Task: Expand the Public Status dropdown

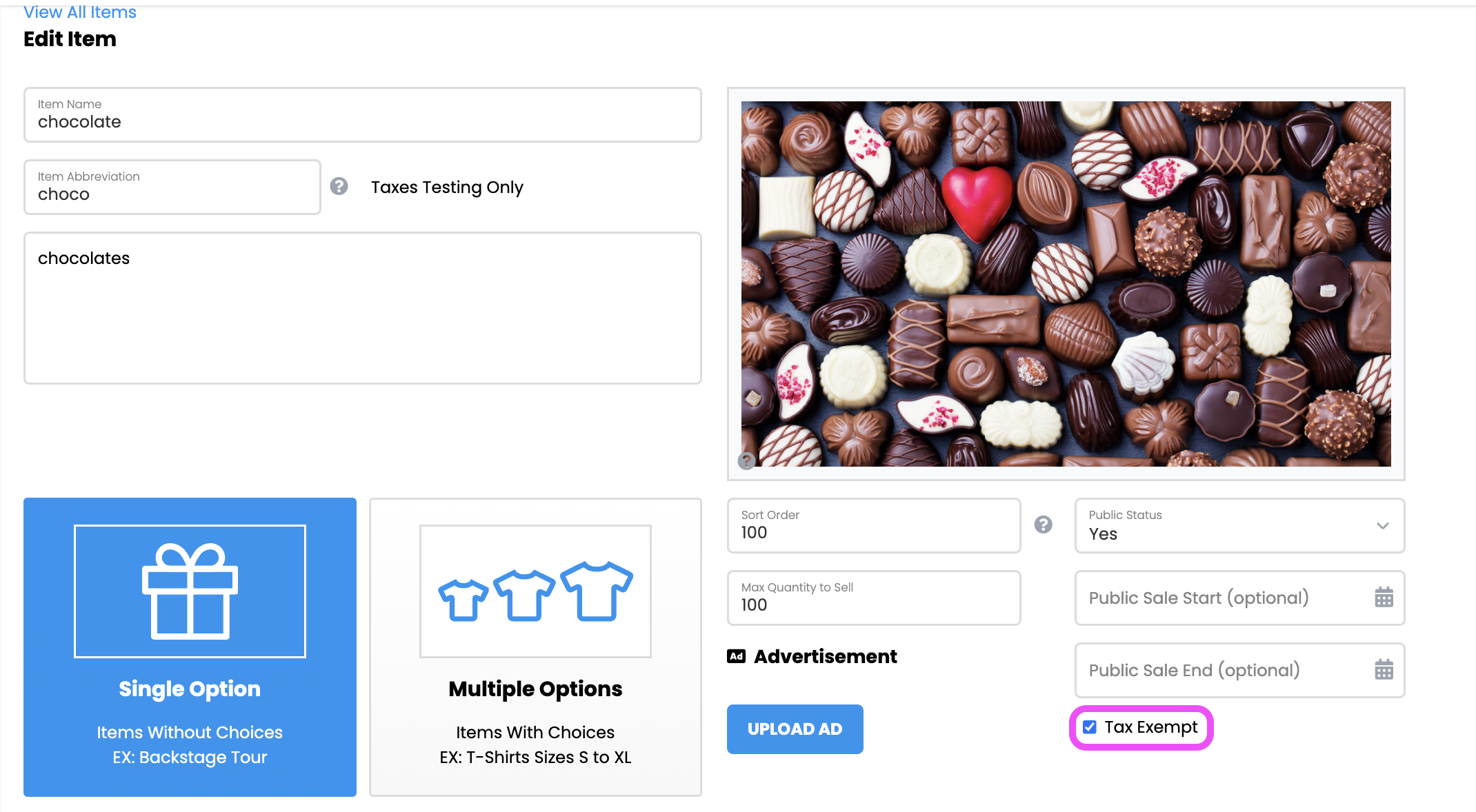Action: [1239, 525]
